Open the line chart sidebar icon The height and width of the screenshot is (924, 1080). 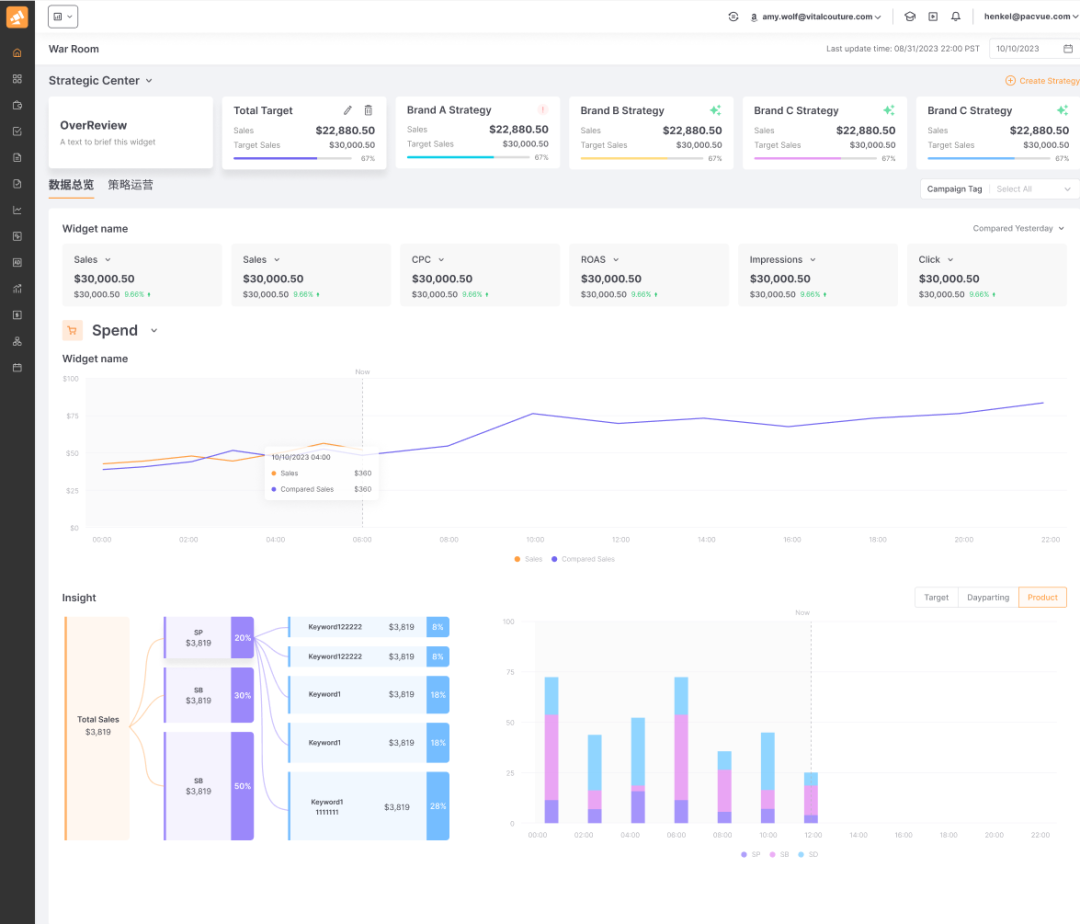pyautogui.click(x=17, y=210)
